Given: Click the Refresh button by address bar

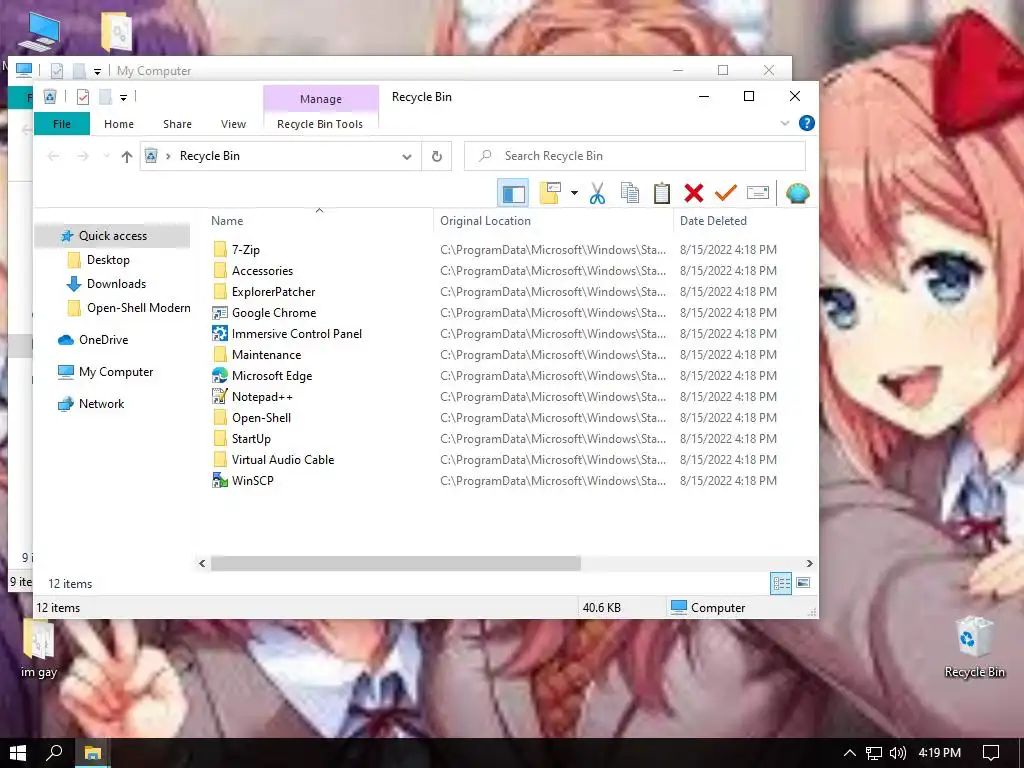Looking at the screenshot, I should click(x=437, y=157).
